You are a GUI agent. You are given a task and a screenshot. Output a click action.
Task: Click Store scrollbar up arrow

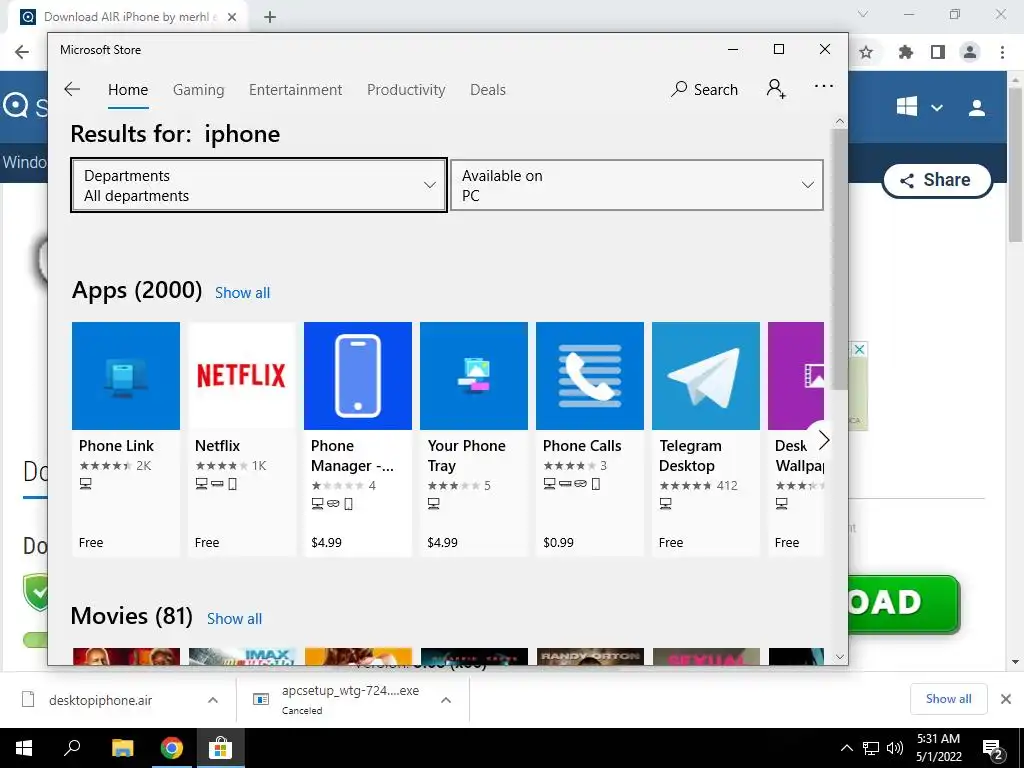click(x=840, y=121)
